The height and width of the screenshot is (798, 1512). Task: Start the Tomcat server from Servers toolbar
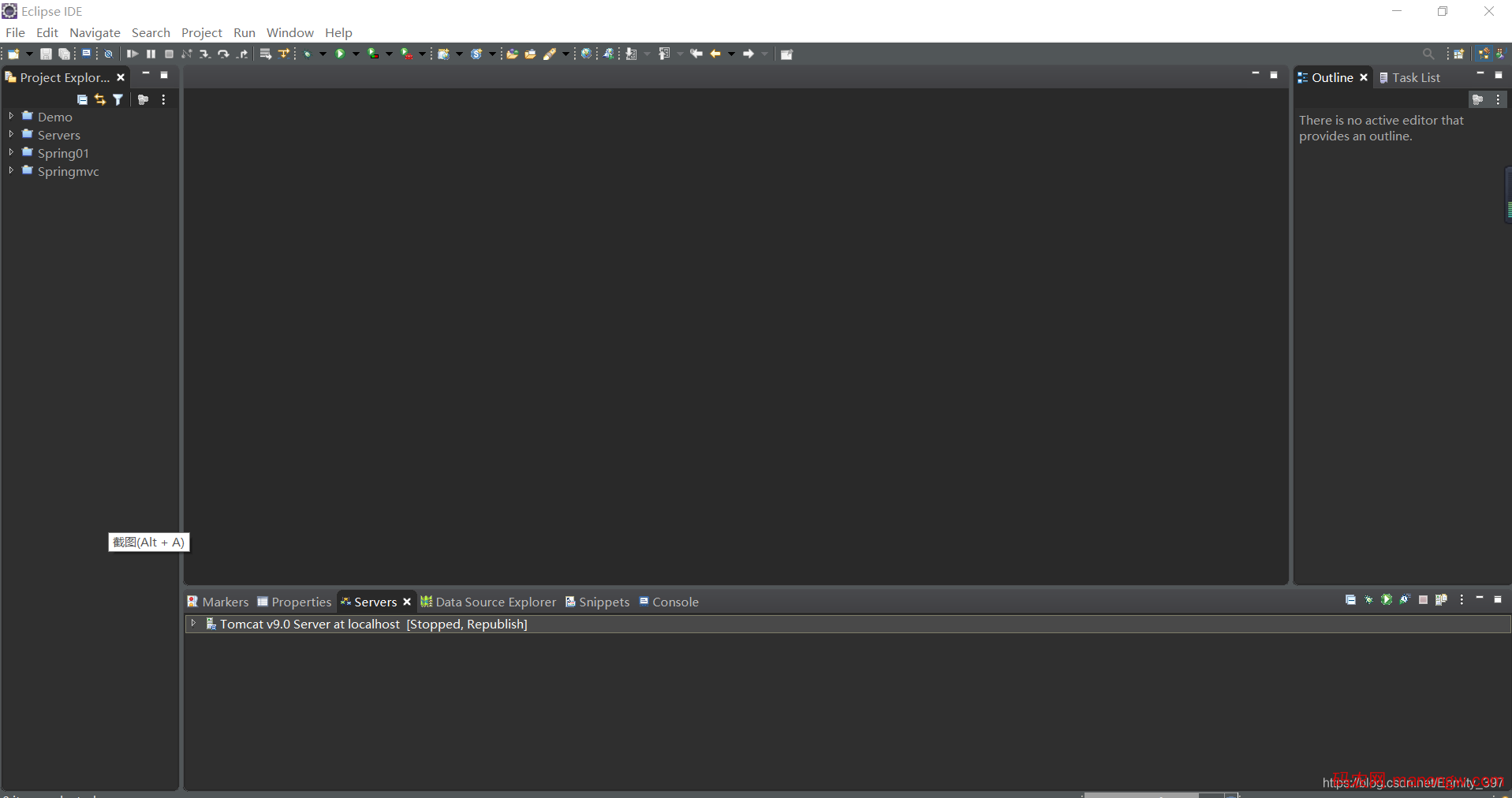(x=1387, y=600)
